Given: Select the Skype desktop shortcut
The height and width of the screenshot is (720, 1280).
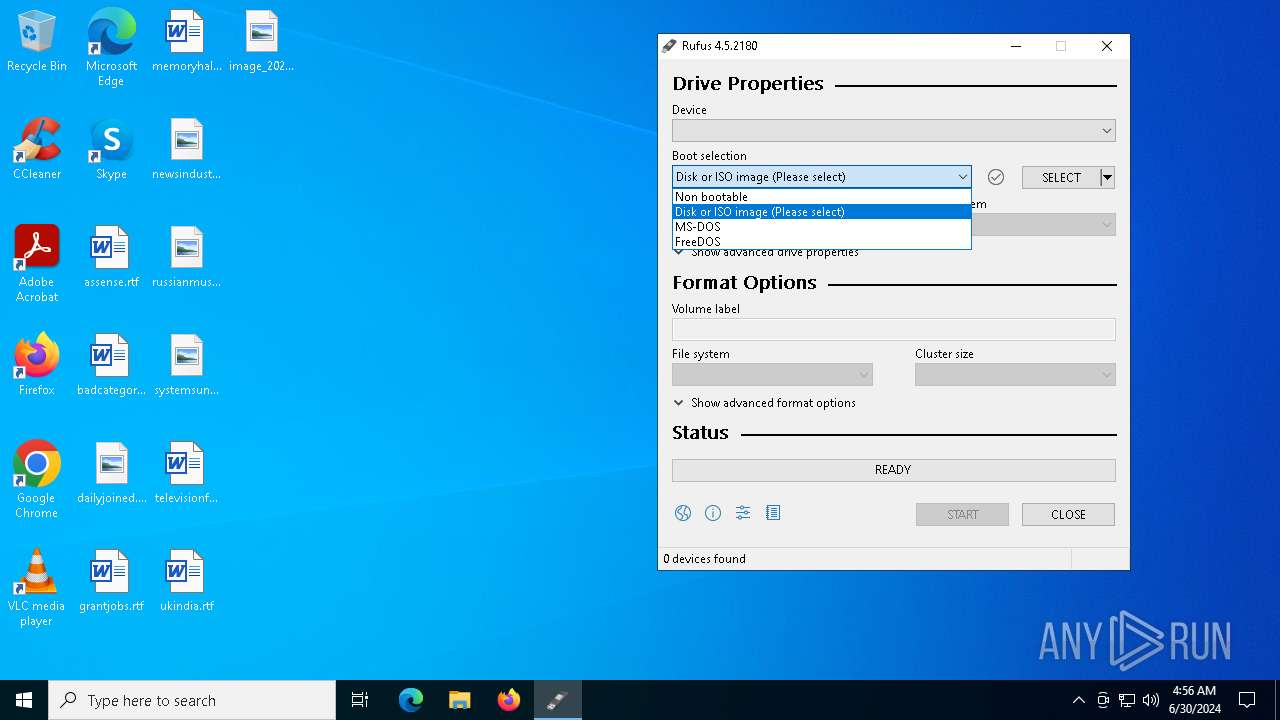Looking at the screenshot, I should tap(111, 149).
